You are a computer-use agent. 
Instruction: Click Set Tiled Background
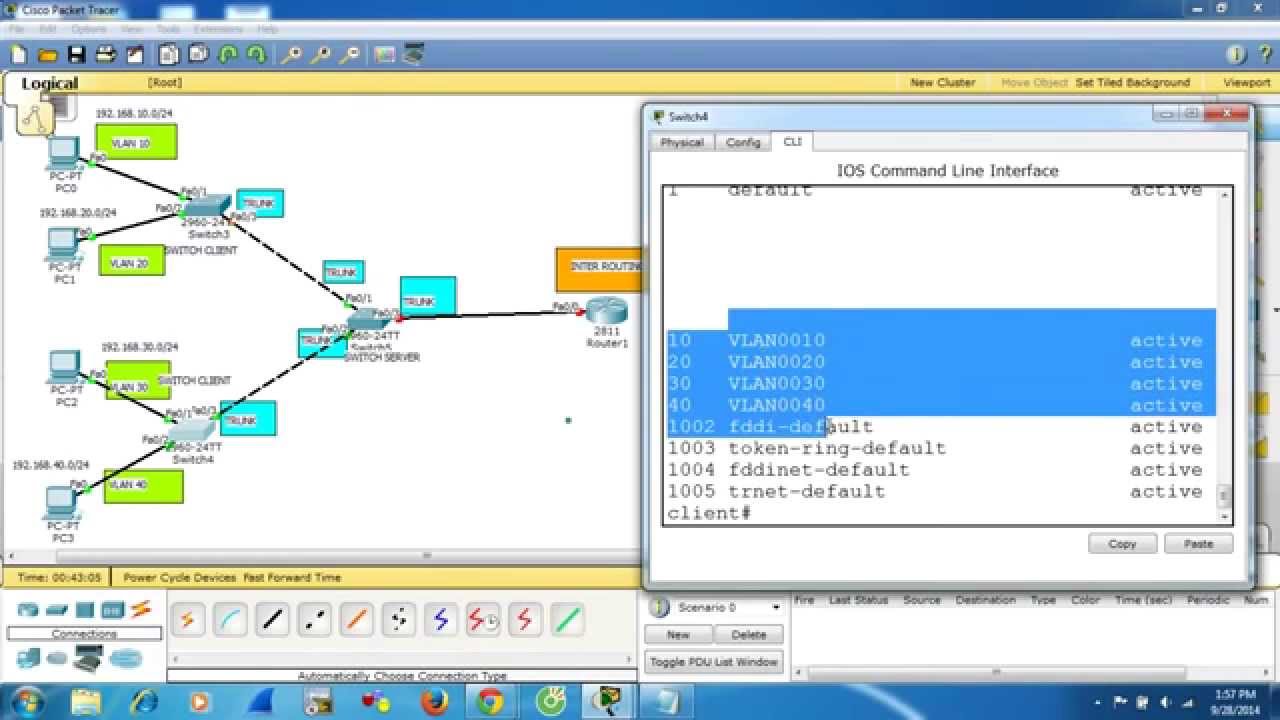[x=1133, y=83]
